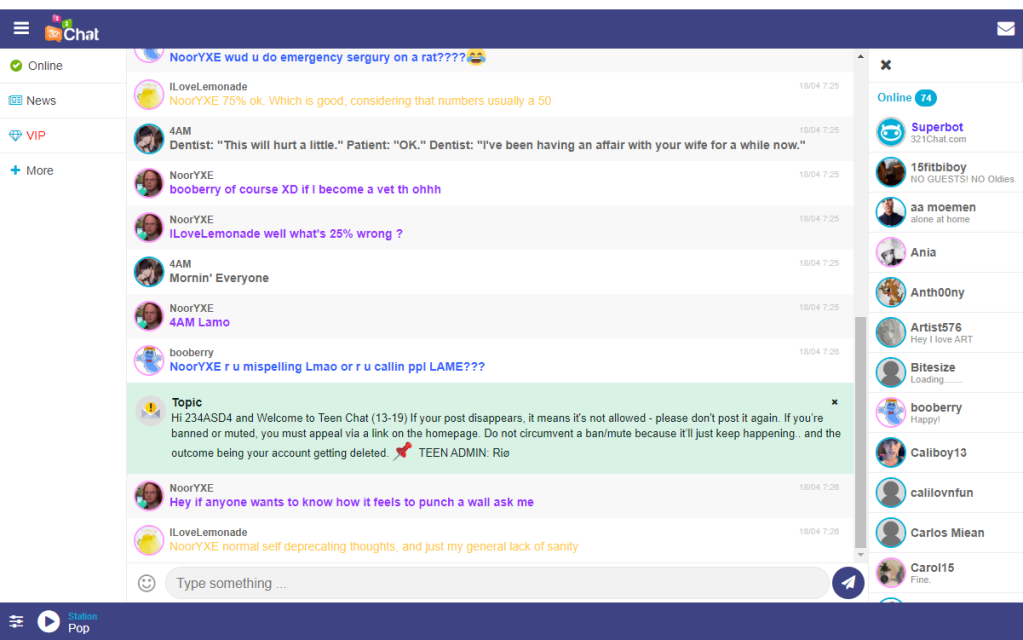Open News in the left sidebar
Viewport: 1023px width, 640px height.
(63, 100)
